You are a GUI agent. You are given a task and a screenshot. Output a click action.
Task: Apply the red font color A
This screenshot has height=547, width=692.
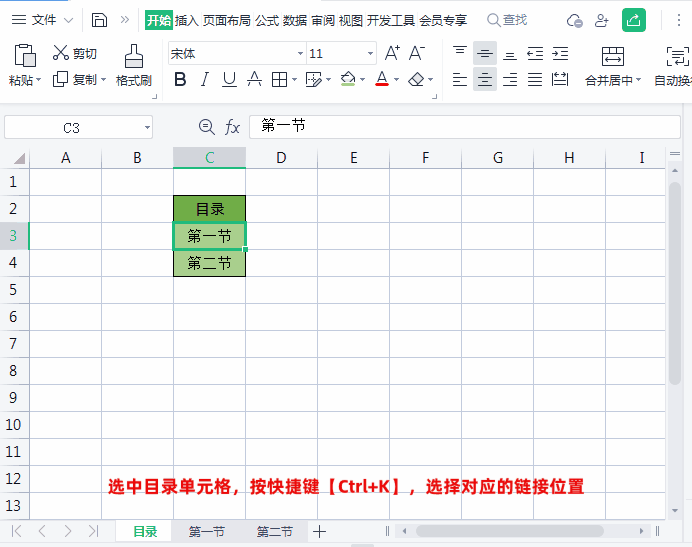point(382,79)
